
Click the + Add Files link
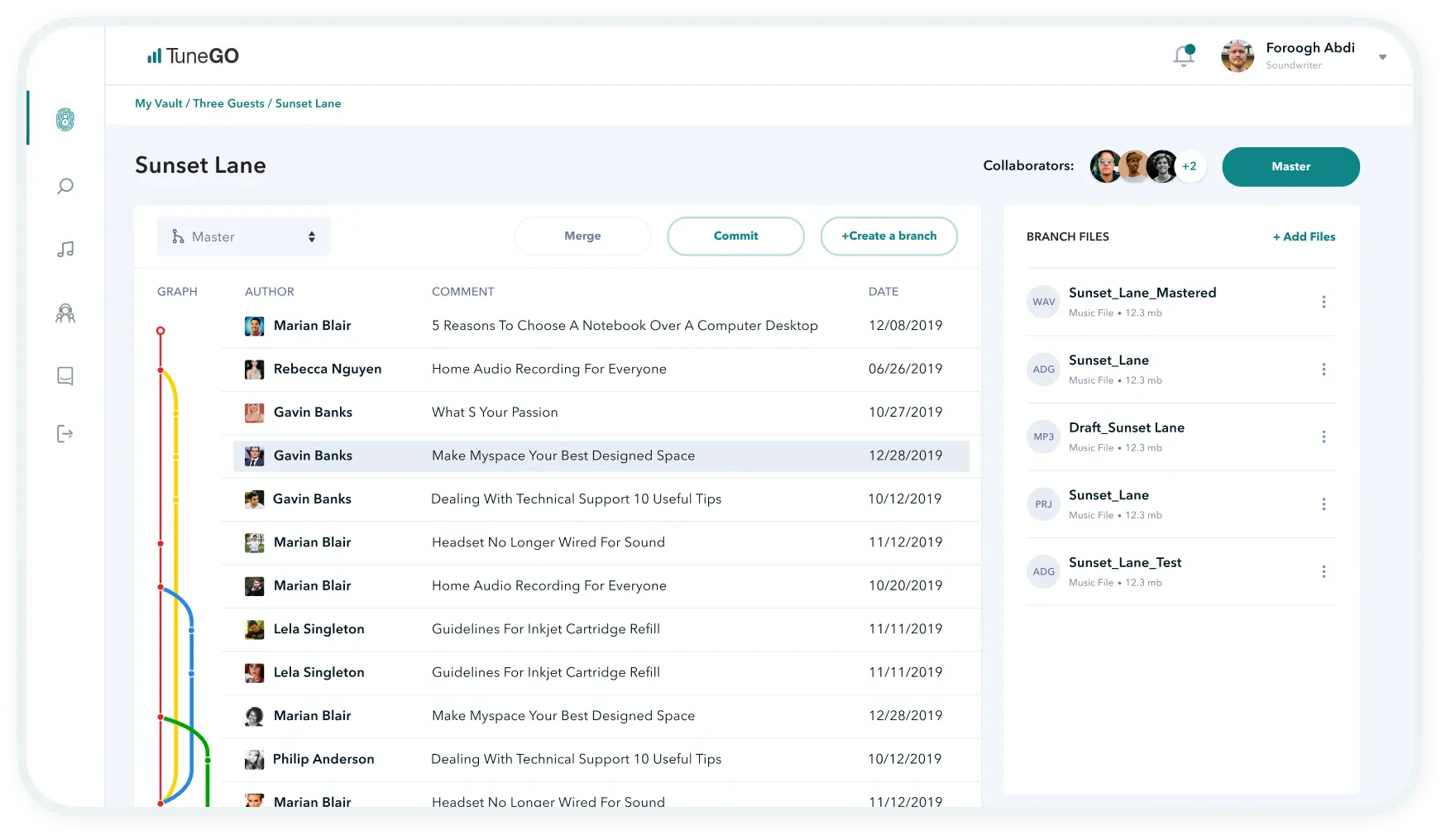point(1304,236)
